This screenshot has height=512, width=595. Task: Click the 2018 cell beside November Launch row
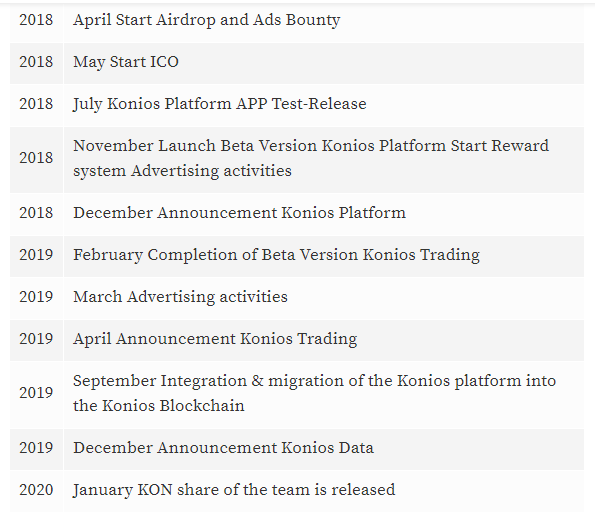[x=36, y=158]
